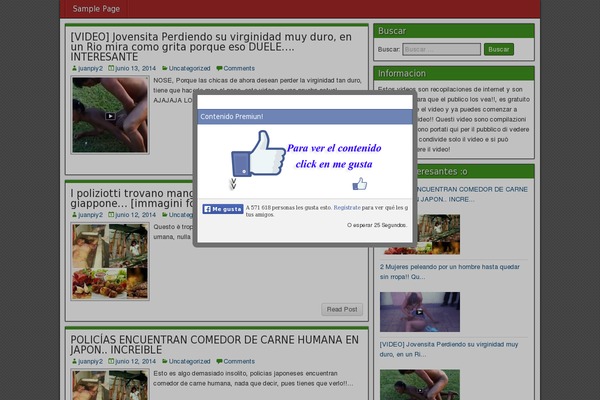This screenshot has width=600, height=400.
Task: Click 'Para ver el contenido' popup text
Action: click(x=334, y=148)
